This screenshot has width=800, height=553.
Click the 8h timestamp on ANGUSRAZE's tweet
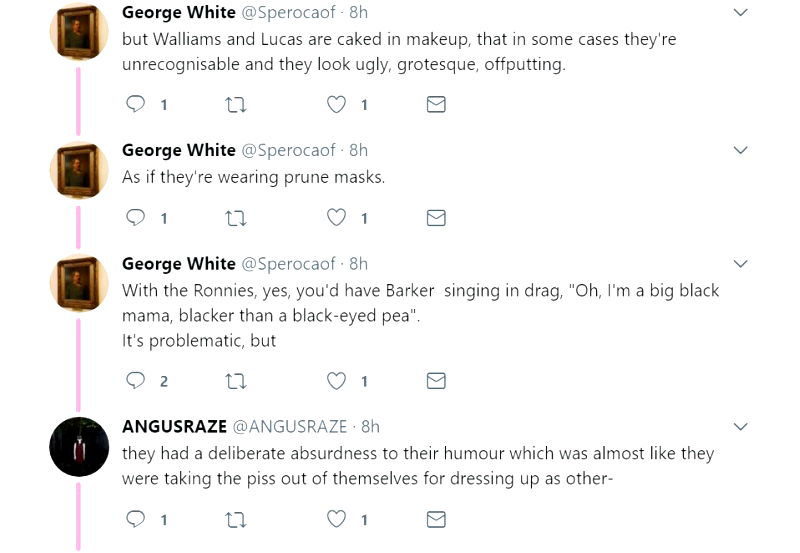click(370, 426)
